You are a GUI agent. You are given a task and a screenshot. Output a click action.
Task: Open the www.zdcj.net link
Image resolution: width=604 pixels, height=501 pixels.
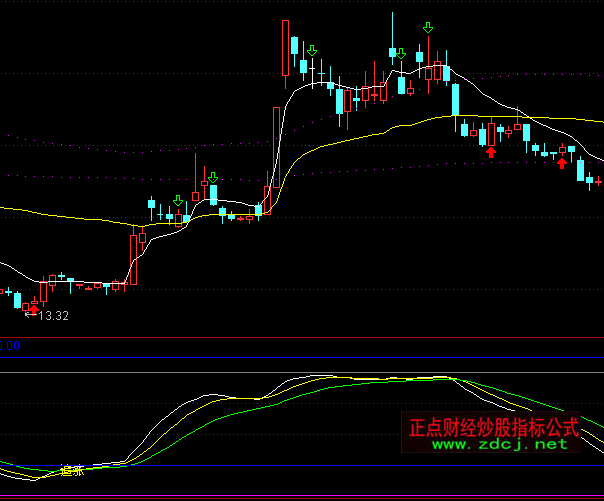[x=499, y=444]
